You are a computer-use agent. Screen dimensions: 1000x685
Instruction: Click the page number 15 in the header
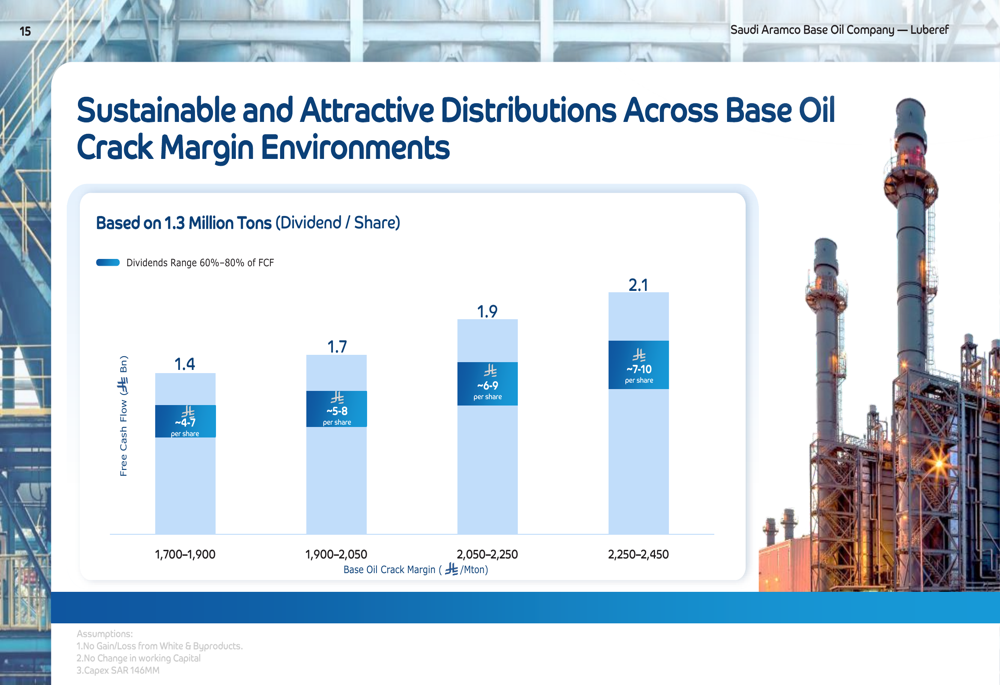[25, 31]
